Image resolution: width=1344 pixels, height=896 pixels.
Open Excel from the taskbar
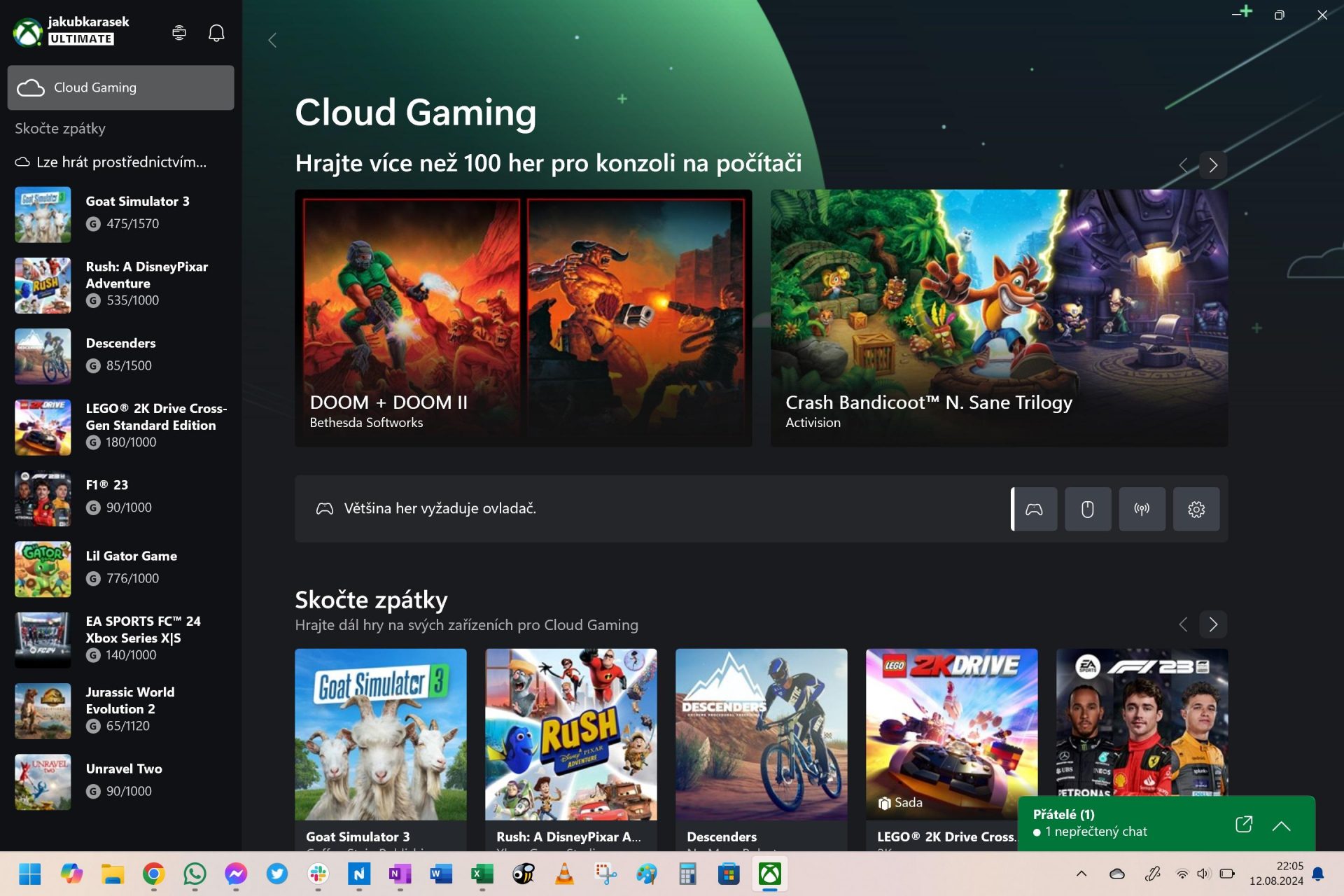point(482,874)
